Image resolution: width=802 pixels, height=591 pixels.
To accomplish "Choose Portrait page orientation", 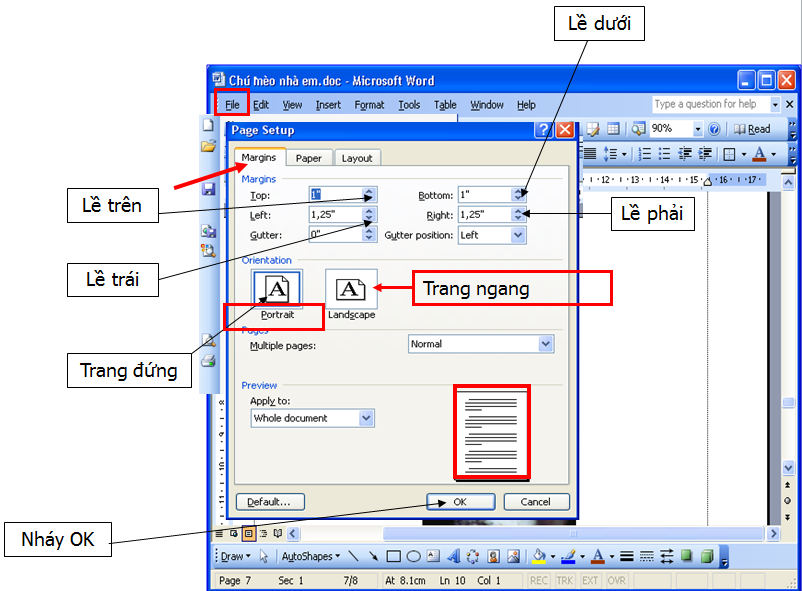I will 277,295.
